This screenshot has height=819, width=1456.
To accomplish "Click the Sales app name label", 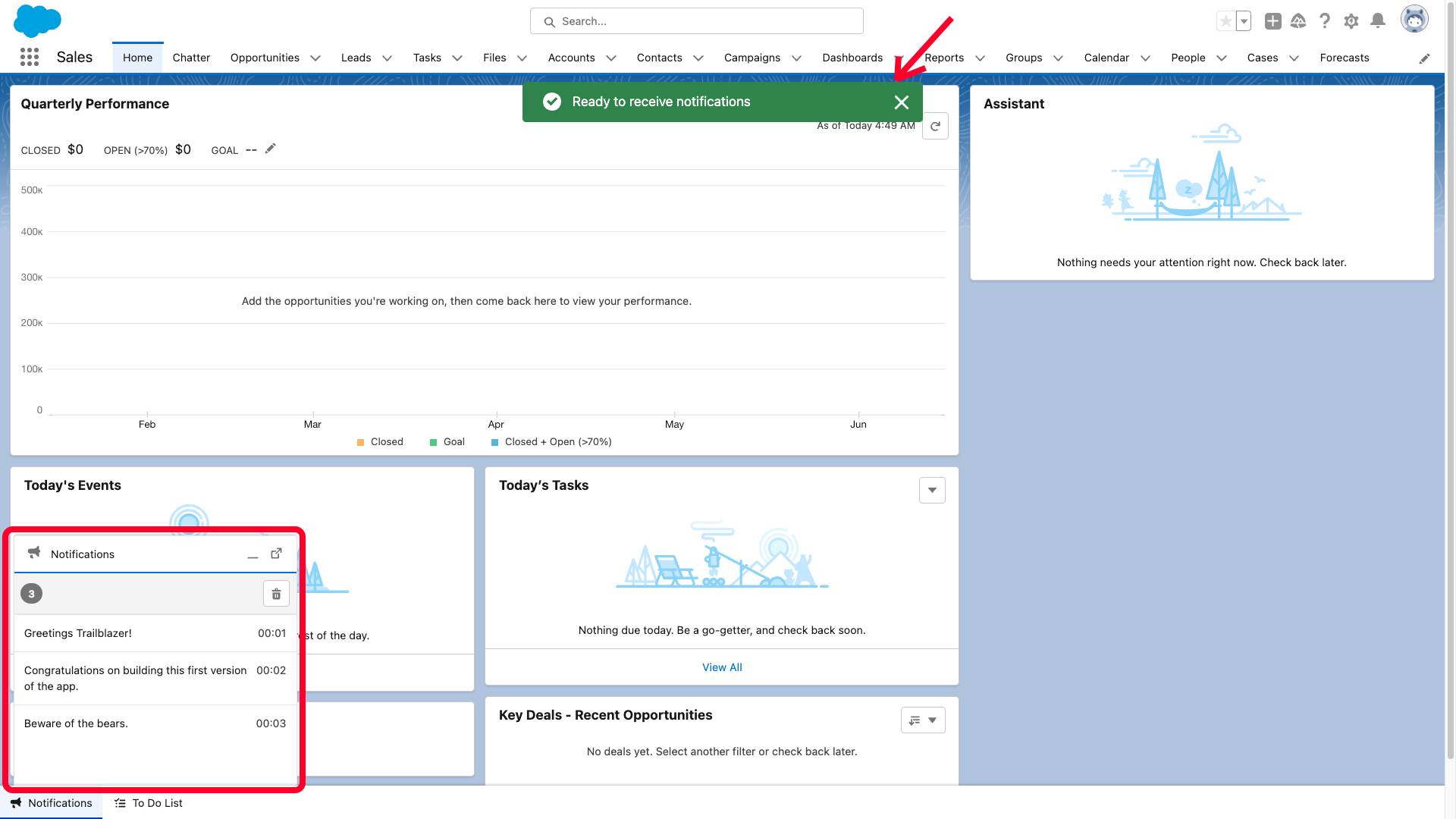I will [x=74, y=58].
